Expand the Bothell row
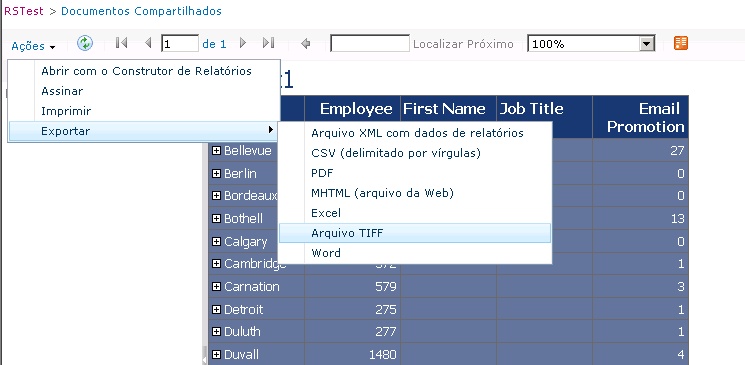This screenshot has width=745, height=365. tap(216, 219)
